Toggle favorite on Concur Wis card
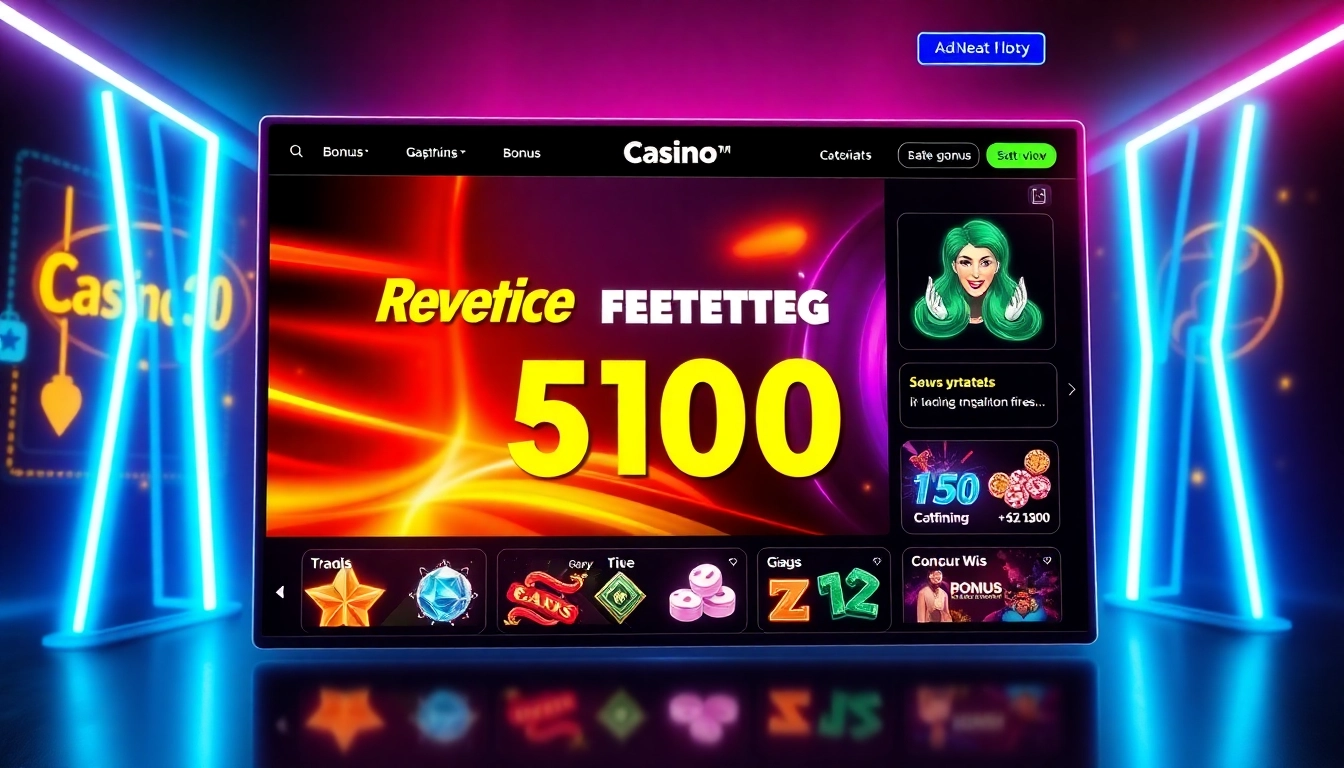1344x768 pixels. [x=1047, y=561]
